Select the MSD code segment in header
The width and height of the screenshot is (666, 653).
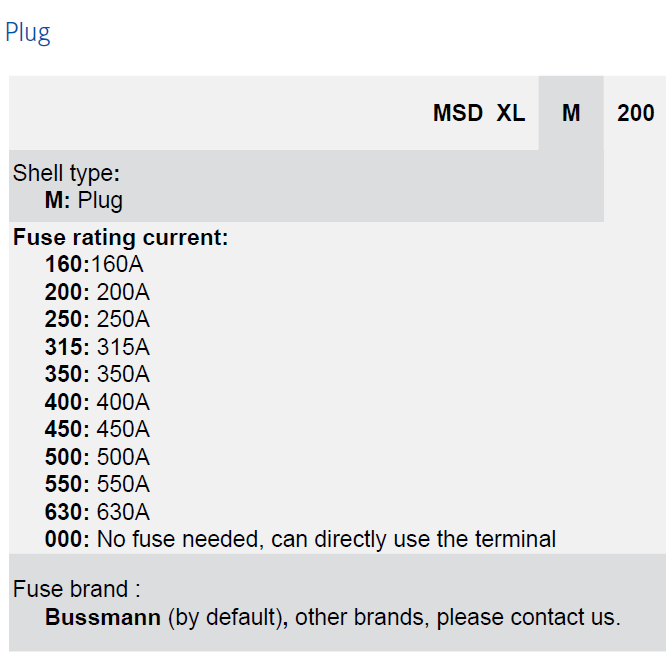[458, 113]
